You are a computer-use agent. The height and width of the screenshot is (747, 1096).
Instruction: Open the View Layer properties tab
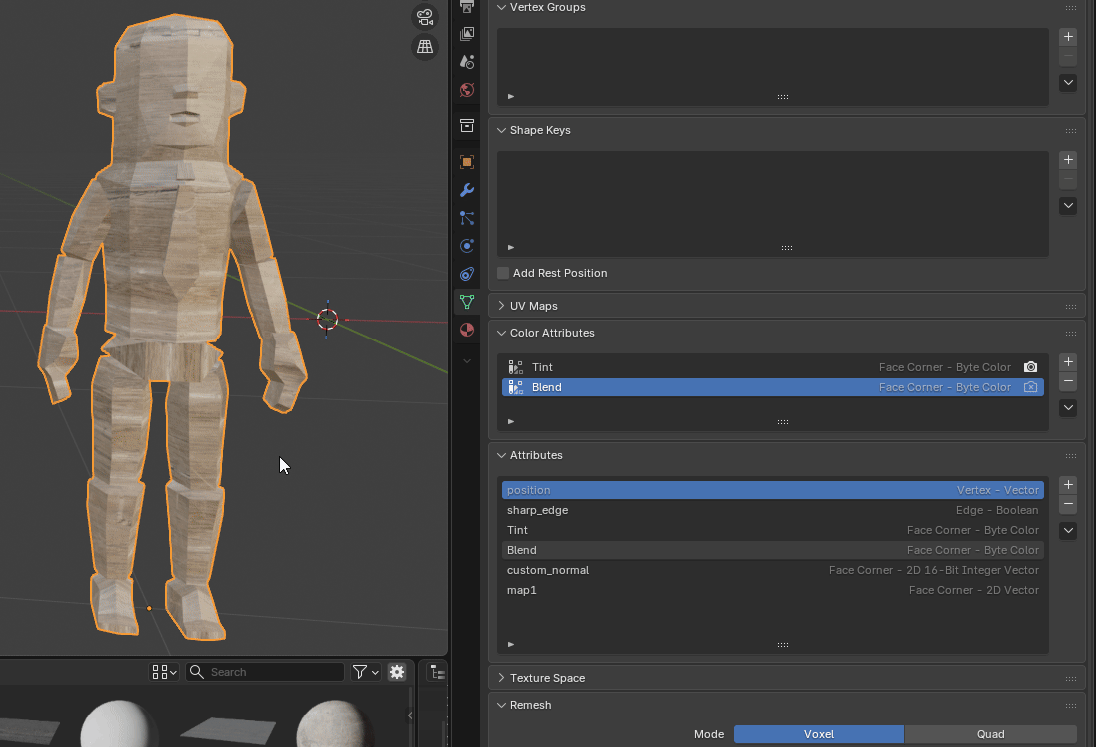(x=467, y=34)
